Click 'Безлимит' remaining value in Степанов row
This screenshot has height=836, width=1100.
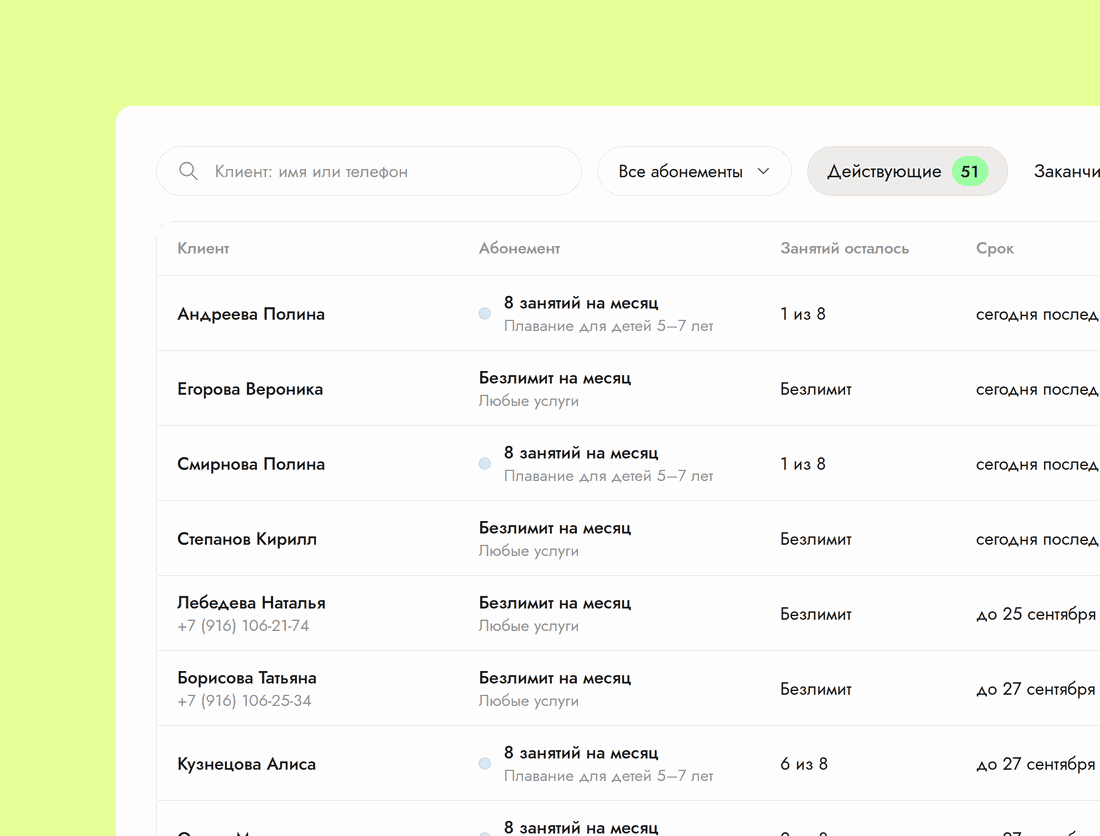click(816, 539)
